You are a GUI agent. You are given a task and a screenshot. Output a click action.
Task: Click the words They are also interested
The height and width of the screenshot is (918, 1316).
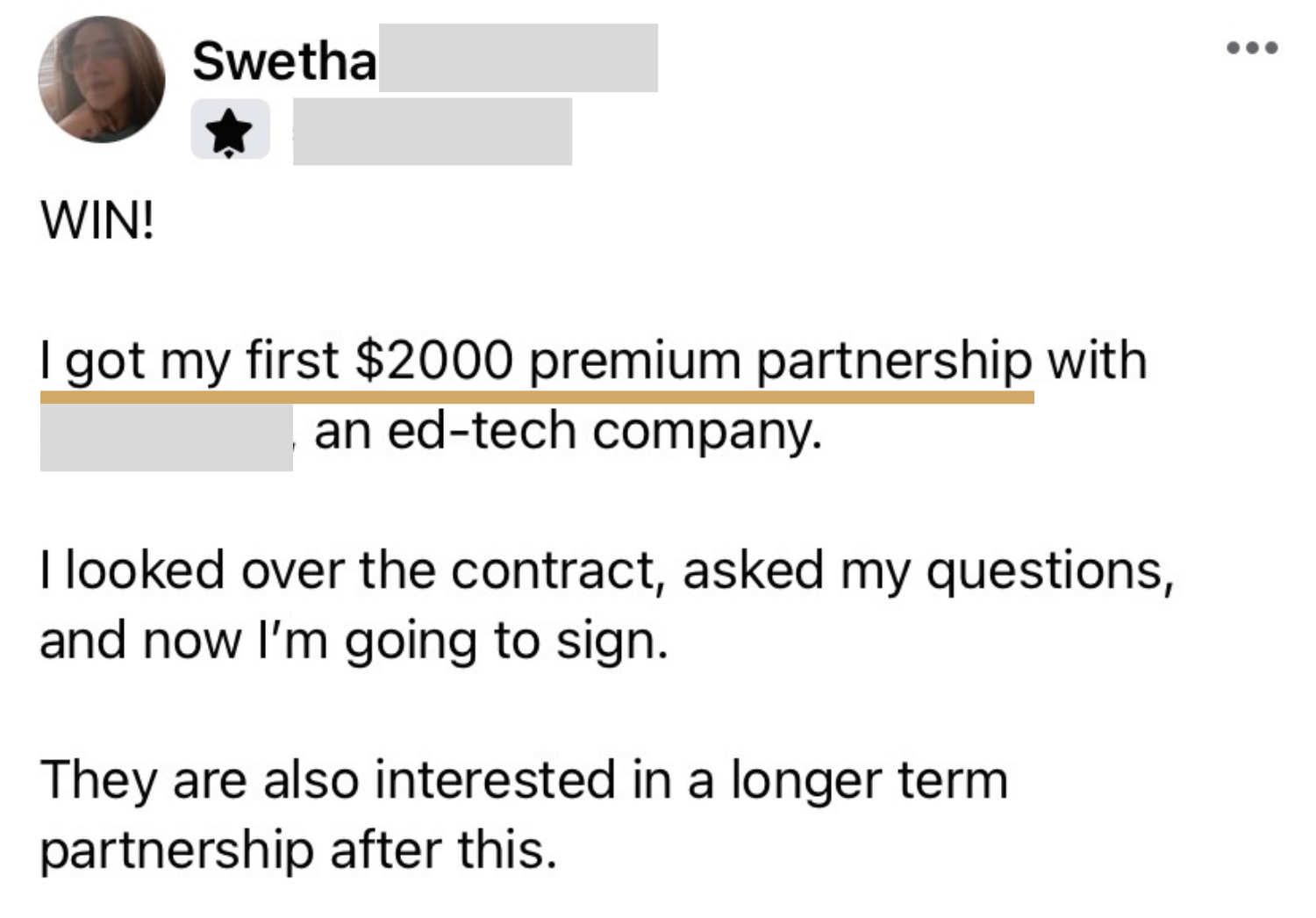coord(327,780)
